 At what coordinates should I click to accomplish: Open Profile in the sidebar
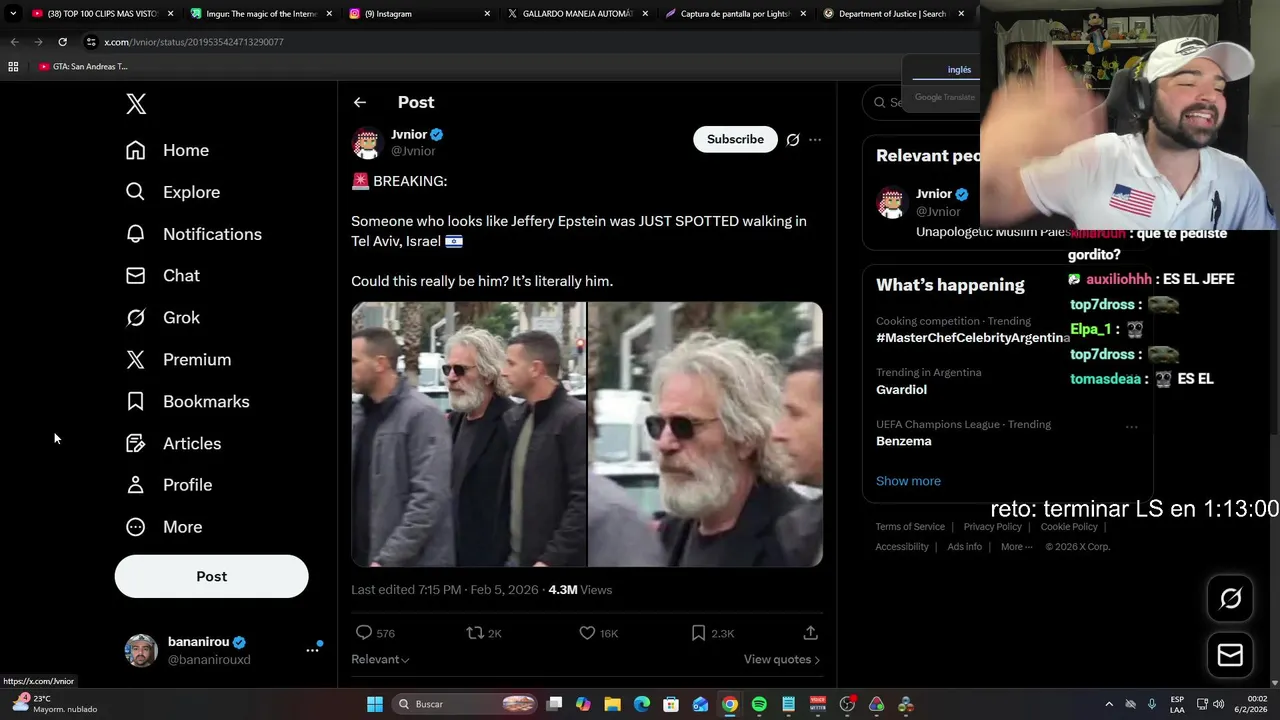168,485
